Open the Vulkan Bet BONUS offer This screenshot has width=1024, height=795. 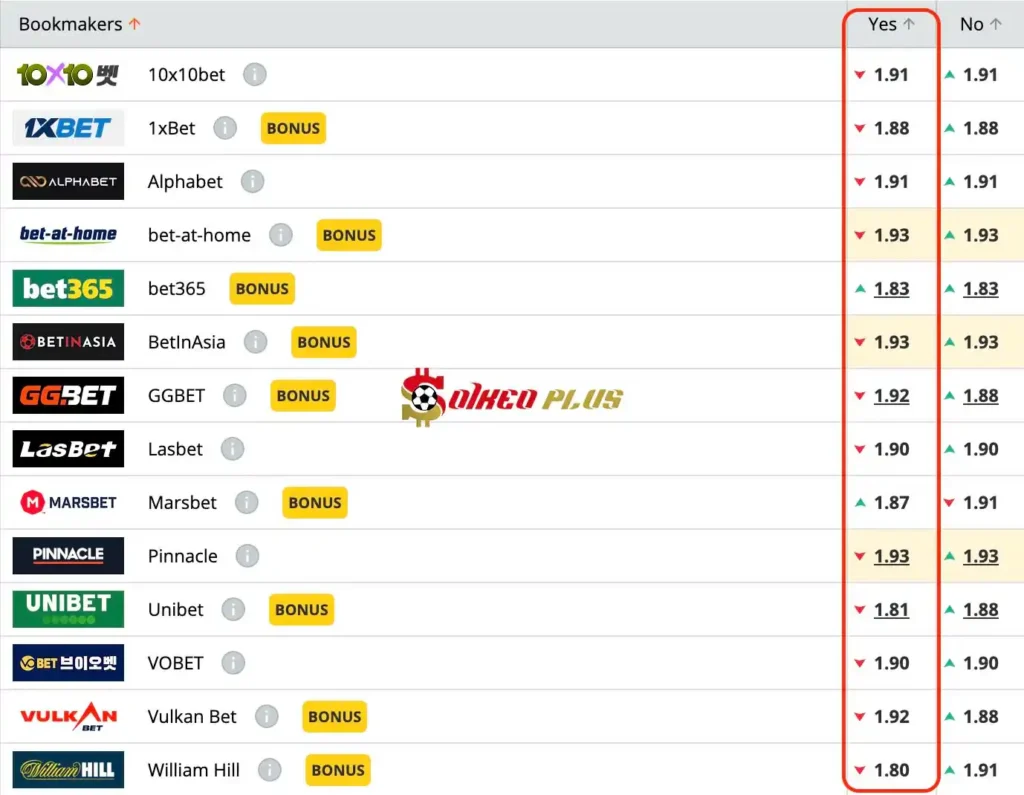(335, 717)
